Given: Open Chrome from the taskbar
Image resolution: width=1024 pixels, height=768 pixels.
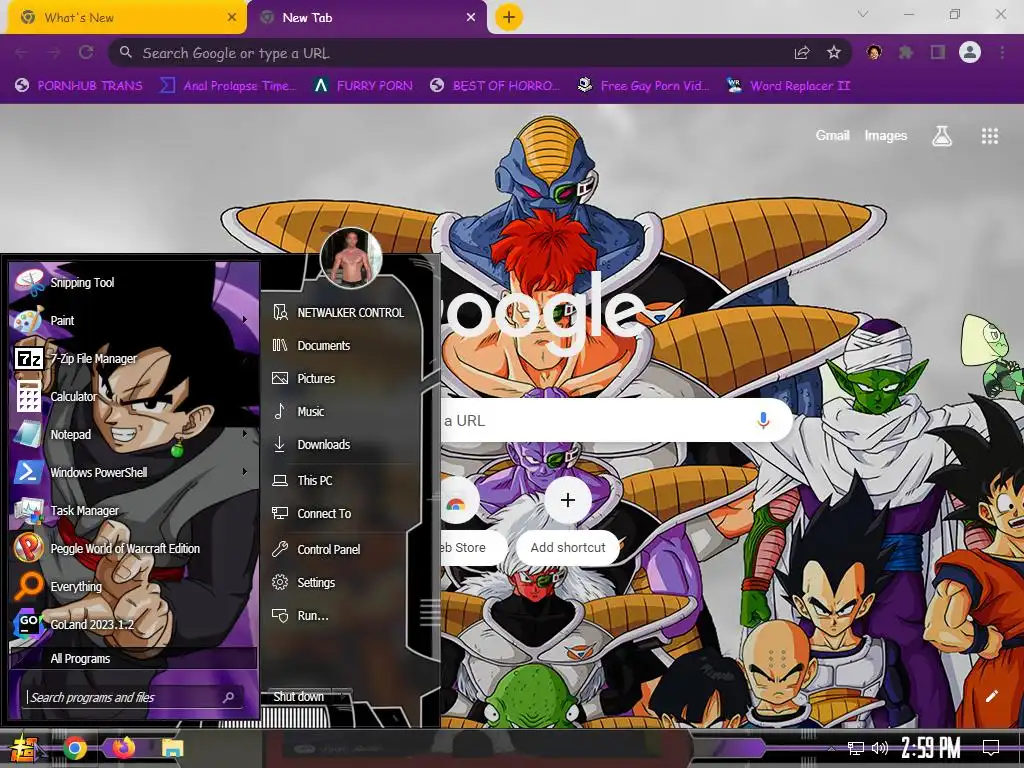Looking at the screenshot, I should [x=74, y=748].
